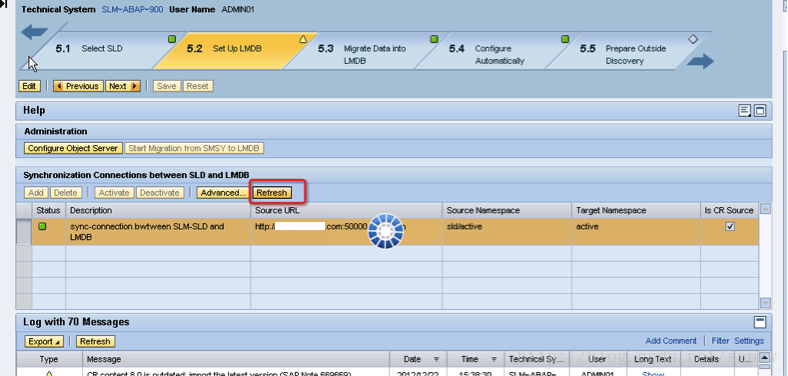Click Configure Object Server
The width and height of the screenshot is (788, 376).
[x=73, y=148]
